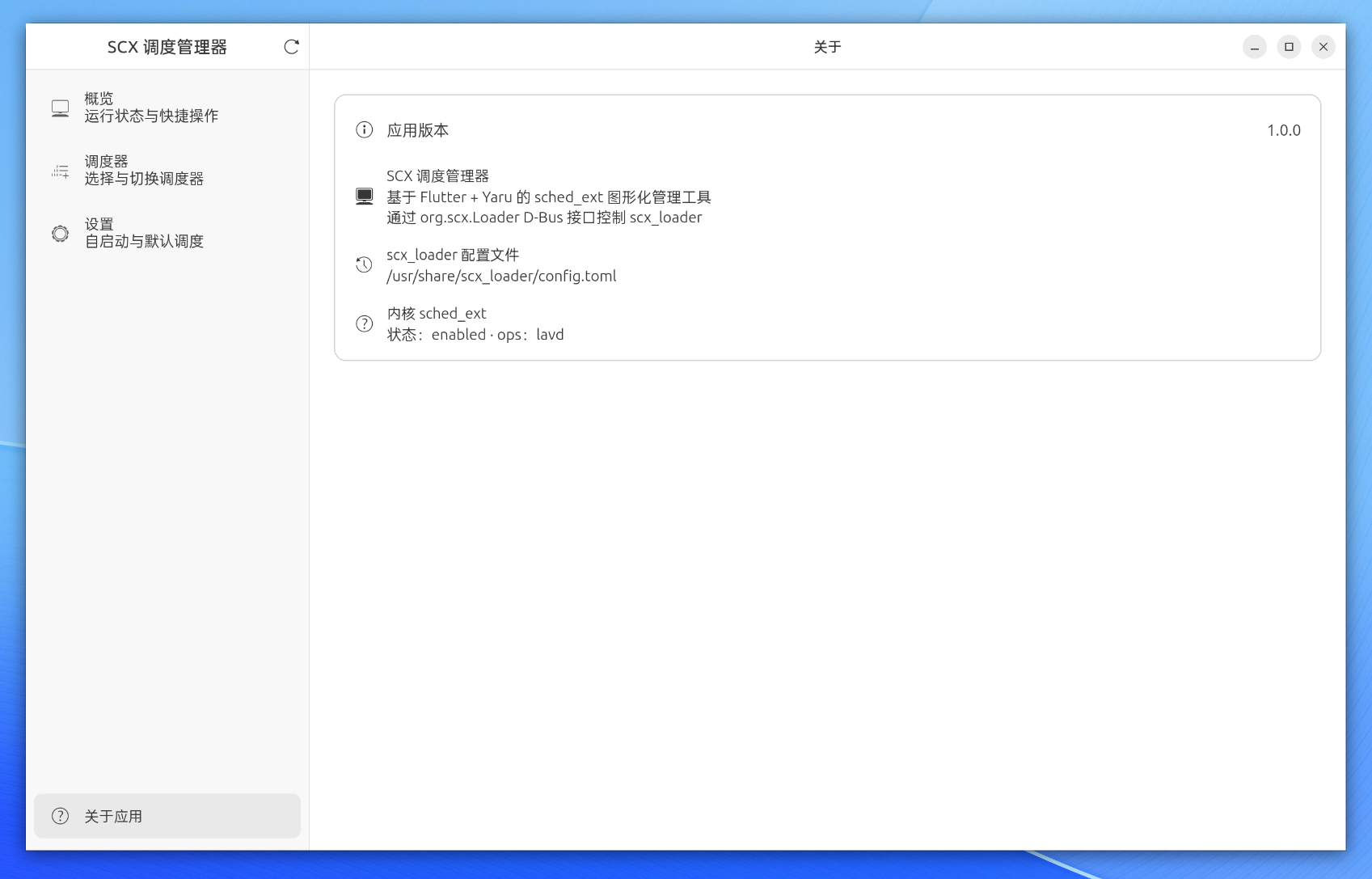The height and width of the screenshot is (879, 1372).
Task: Click the 基于 Flutter + Yaru description line
Action: click(x=549, y=197)
